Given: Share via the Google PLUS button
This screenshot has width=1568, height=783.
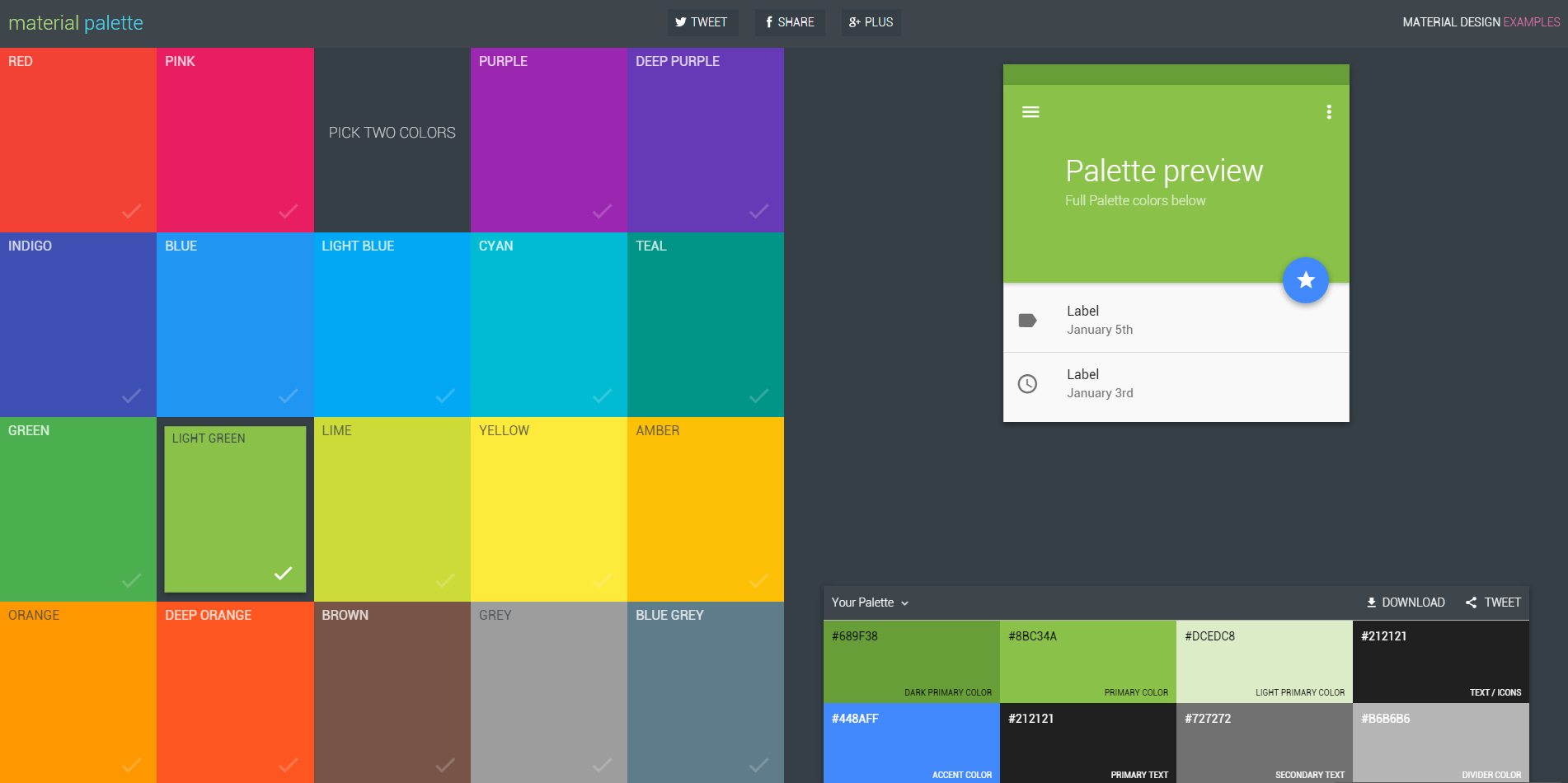Looking at the screenshot, I should [x=871, y=22].
